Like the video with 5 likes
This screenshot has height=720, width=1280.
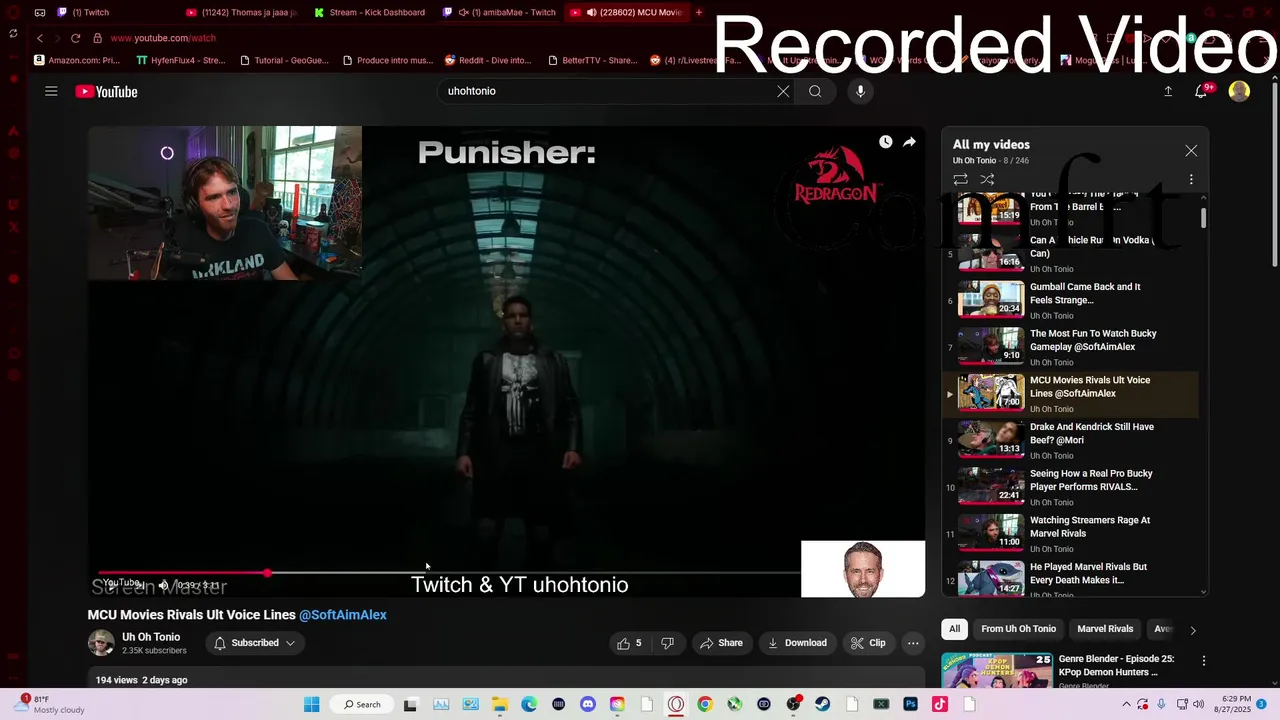[x=629, y=643]
